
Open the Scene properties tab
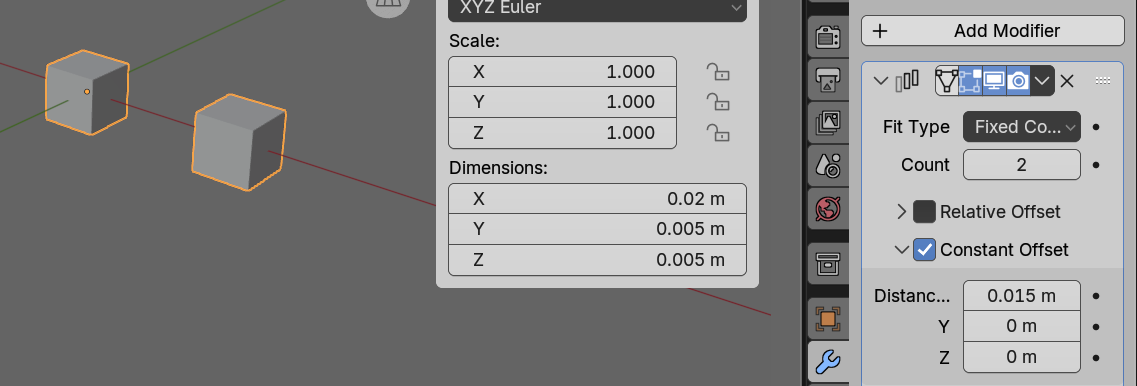pos(828,166)
